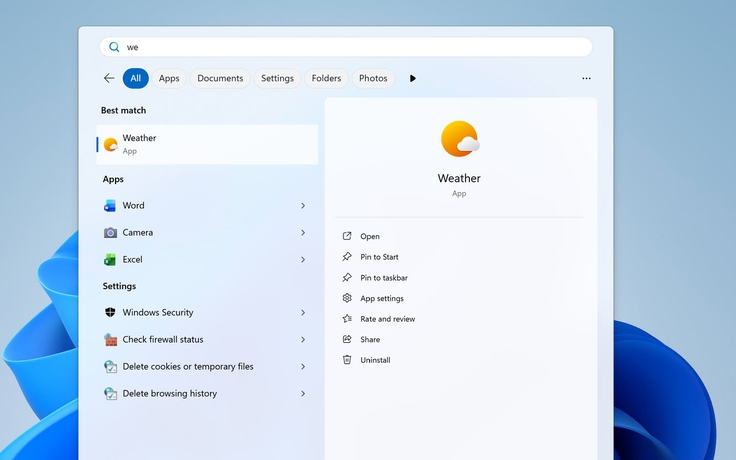Expand the Word result chevron
Screen dimensions: 736x460
[303, 206]
